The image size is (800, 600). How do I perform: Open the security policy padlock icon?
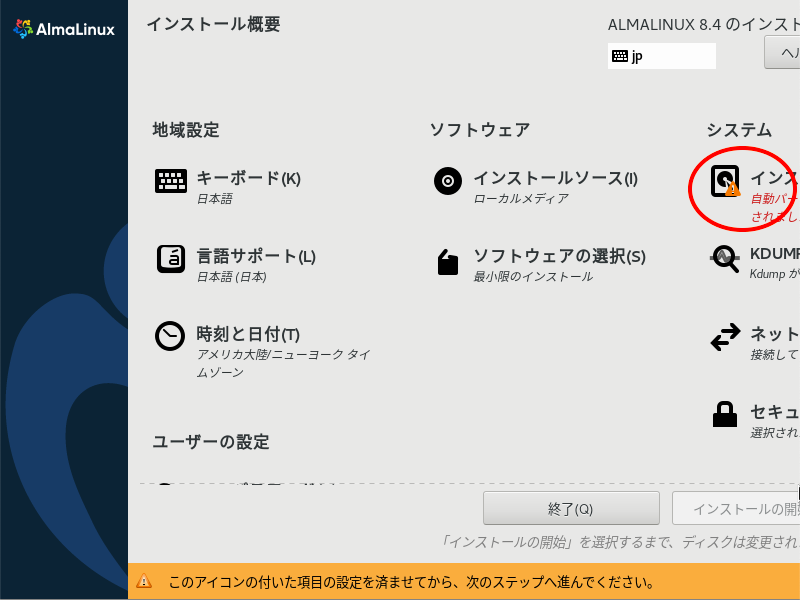[x=725, y=414]
